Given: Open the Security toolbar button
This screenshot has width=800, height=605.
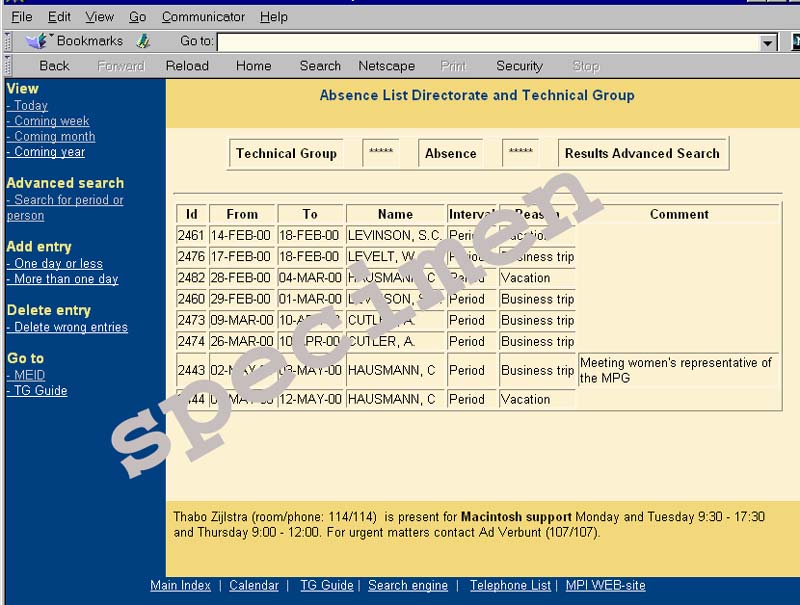Looking at the screenshot, I should click(x=519, y=66).
